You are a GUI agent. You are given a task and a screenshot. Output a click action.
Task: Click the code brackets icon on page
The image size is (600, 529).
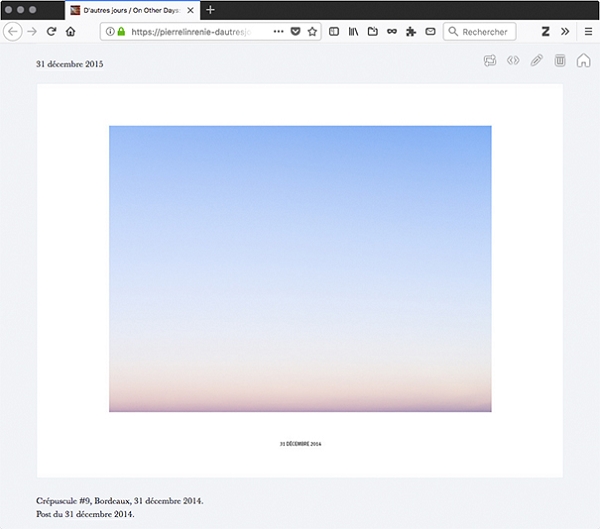point(513,61)
